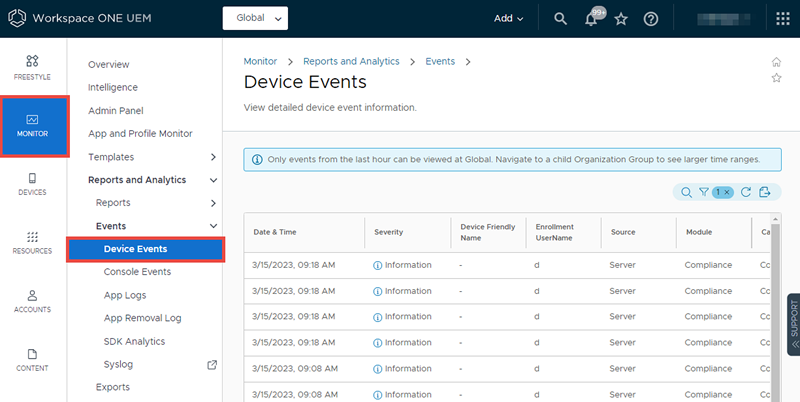
Task: Refresh the events list
Action: 746,192
